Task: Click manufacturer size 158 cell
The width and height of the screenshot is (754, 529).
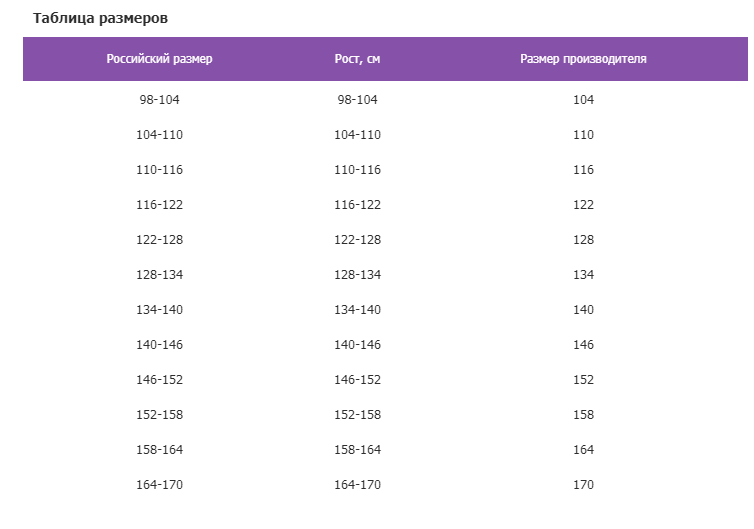Action: point(583,415)
